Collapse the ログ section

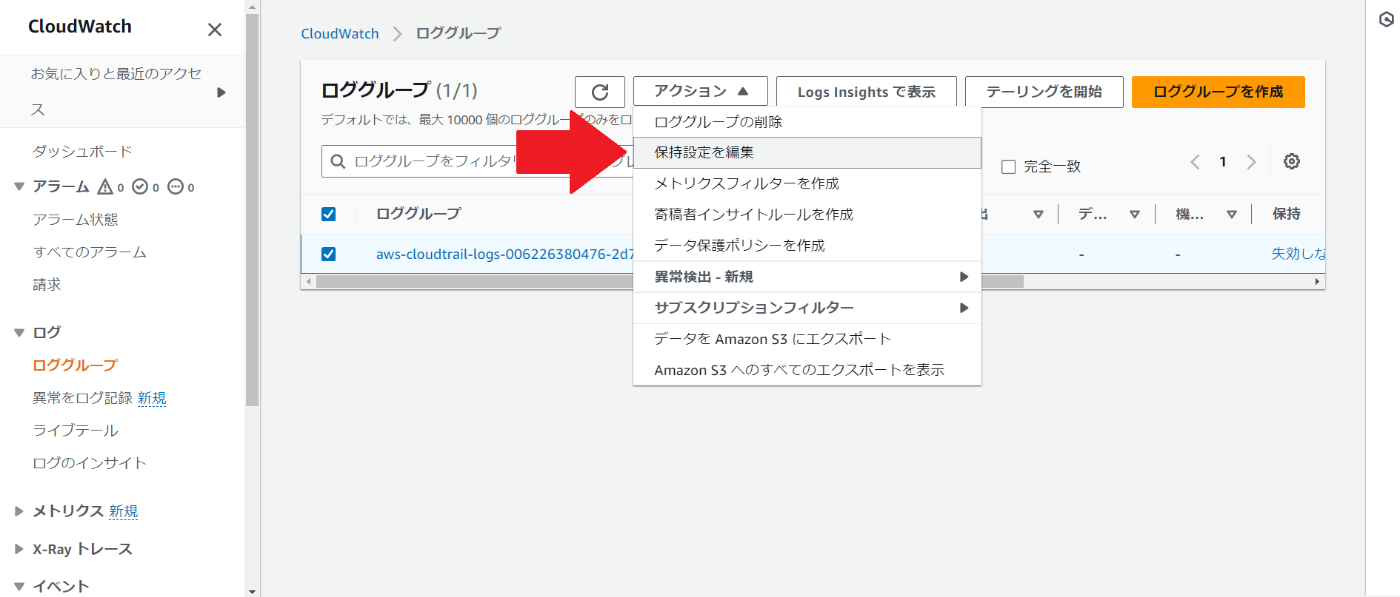coord(19,332)
